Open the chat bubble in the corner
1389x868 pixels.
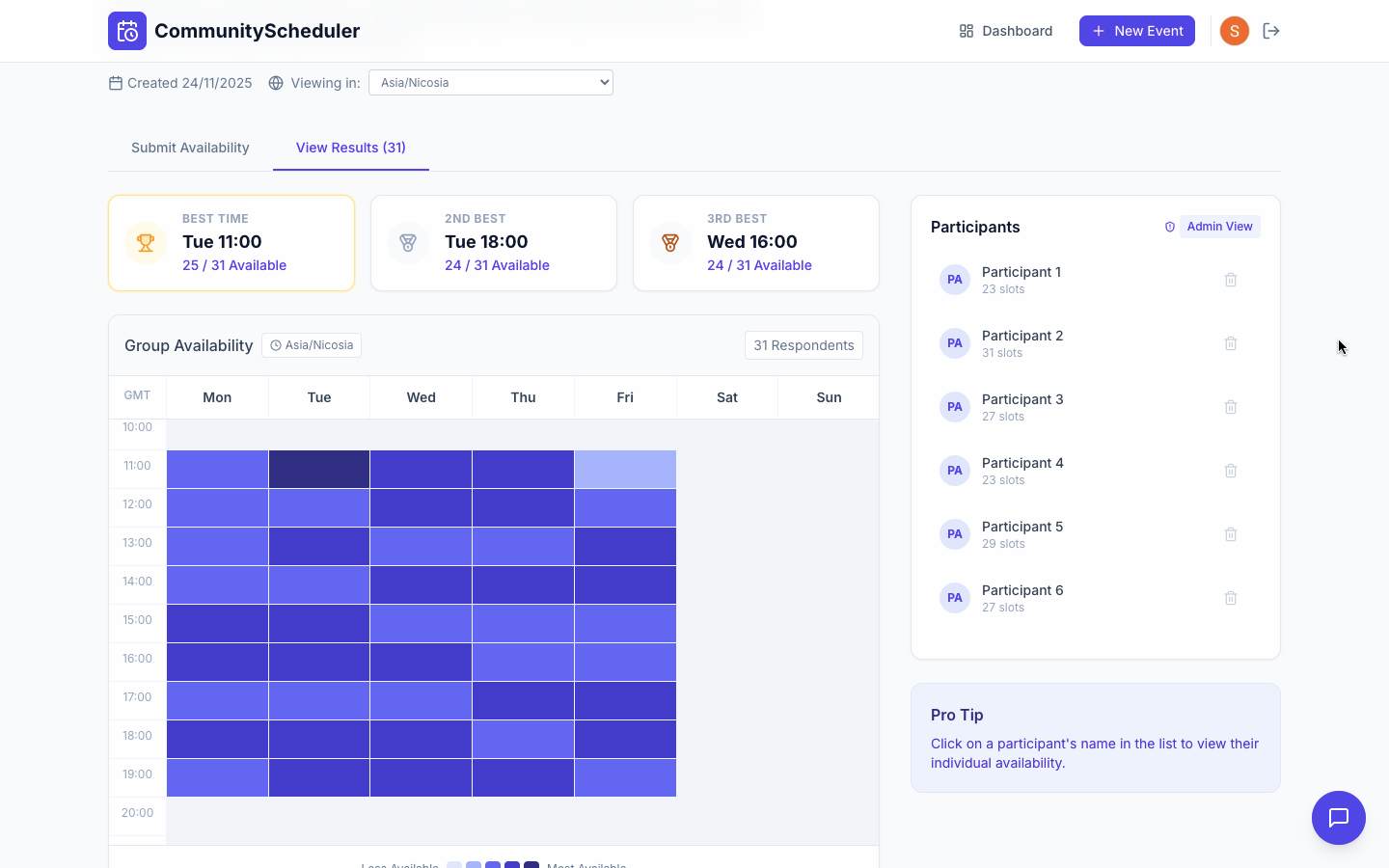point(1339,818)
